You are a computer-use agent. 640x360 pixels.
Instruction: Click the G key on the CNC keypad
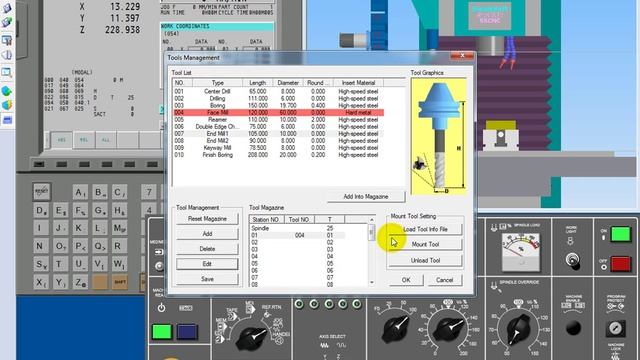click(x=100, y=211)
